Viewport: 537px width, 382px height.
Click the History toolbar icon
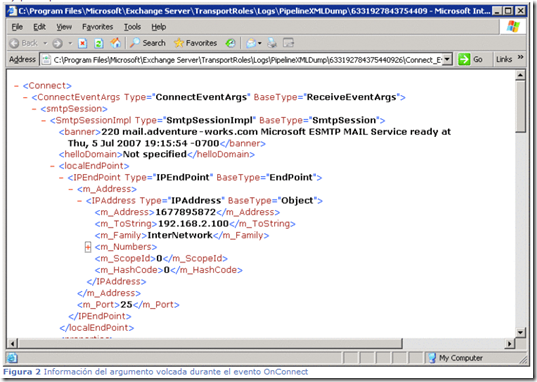click(x=230, y=43)
